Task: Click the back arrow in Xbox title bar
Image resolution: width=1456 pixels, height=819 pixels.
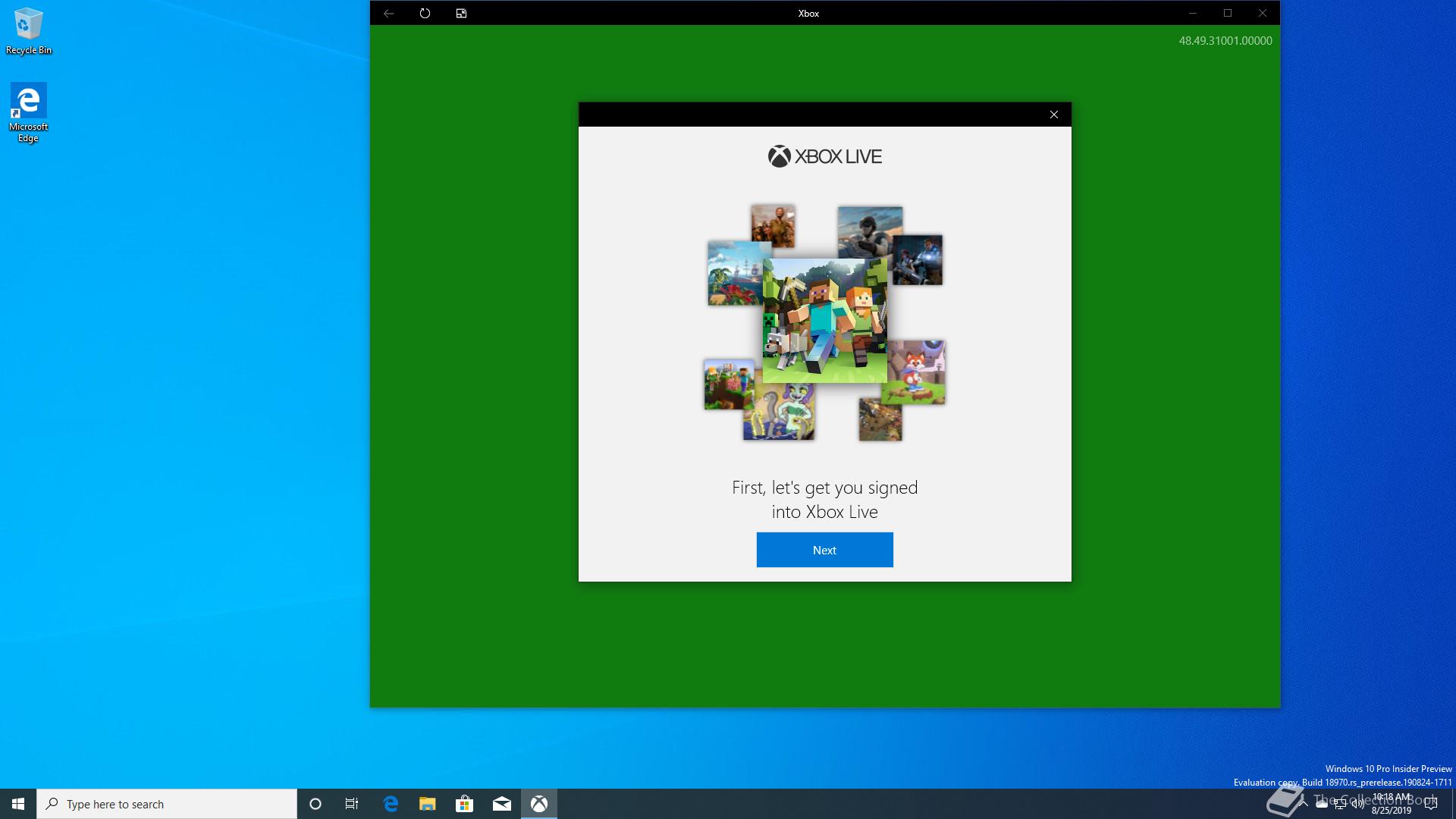Action: click(388, 13)
